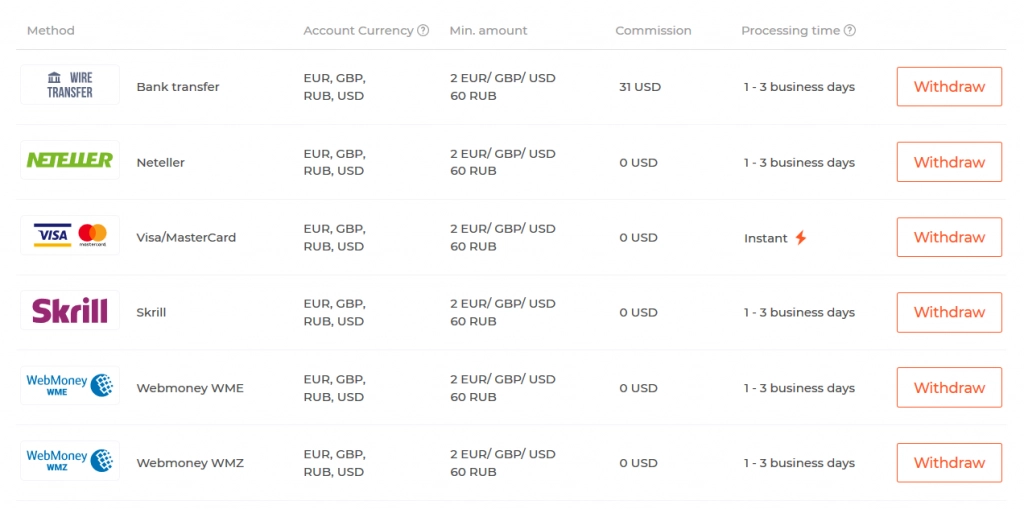
Task: Click the WebMoney WMZ logo icon
Action: [x=70, y=461]
